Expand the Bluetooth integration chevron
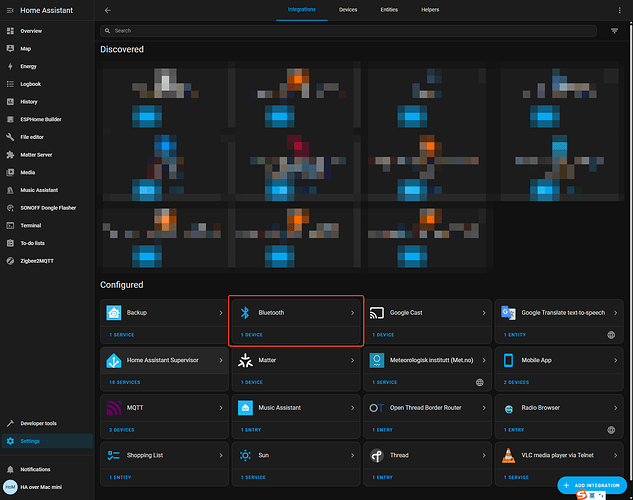 coord(352,313)
